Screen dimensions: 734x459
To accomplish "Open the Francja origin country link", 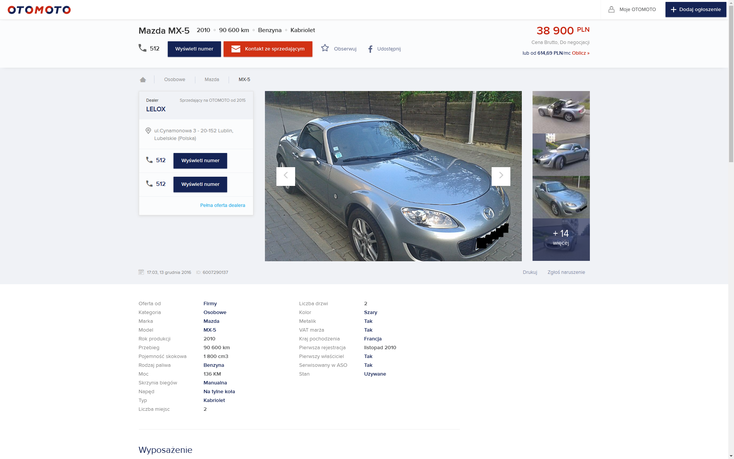I will [373, 339].
